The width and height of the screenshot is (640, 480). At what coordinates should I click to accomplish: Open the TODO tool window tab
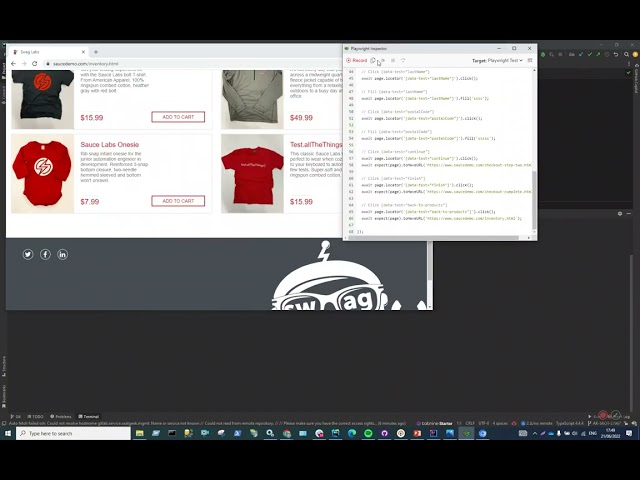point(35,416)
